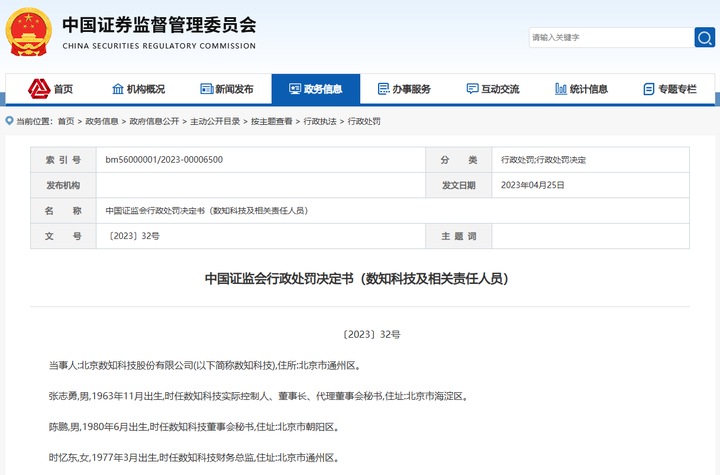Open 政府信息公开 breadcrumb link
Screen dimensions: 720x475
pos(154,121)
